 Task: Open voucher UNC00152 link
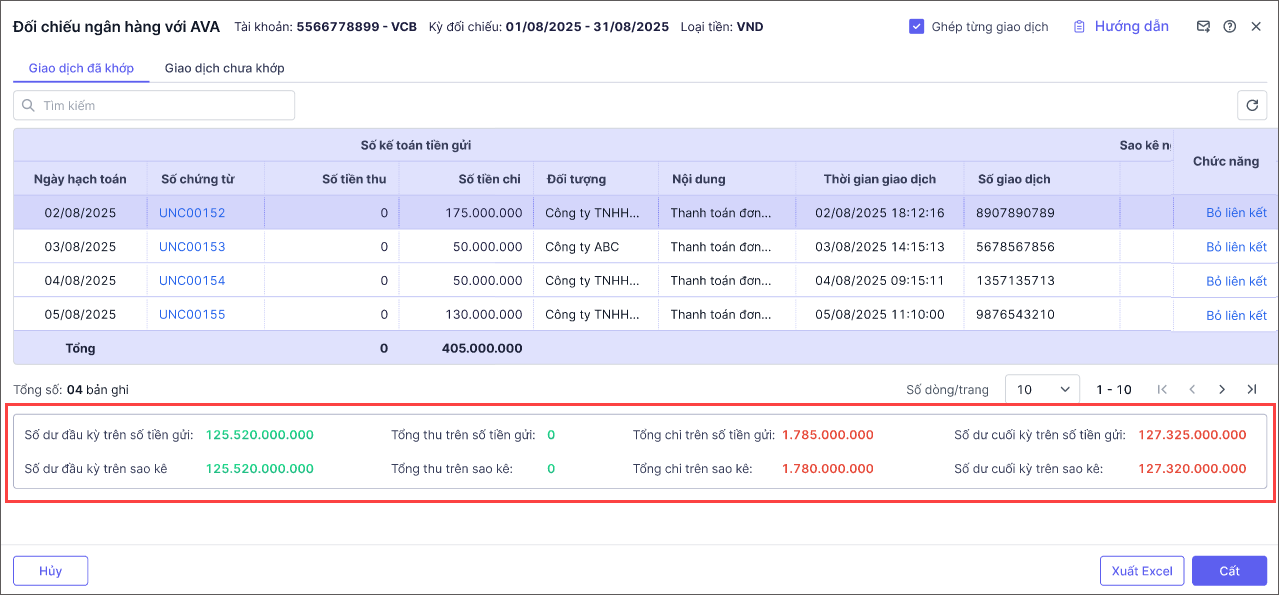point(192,213)
